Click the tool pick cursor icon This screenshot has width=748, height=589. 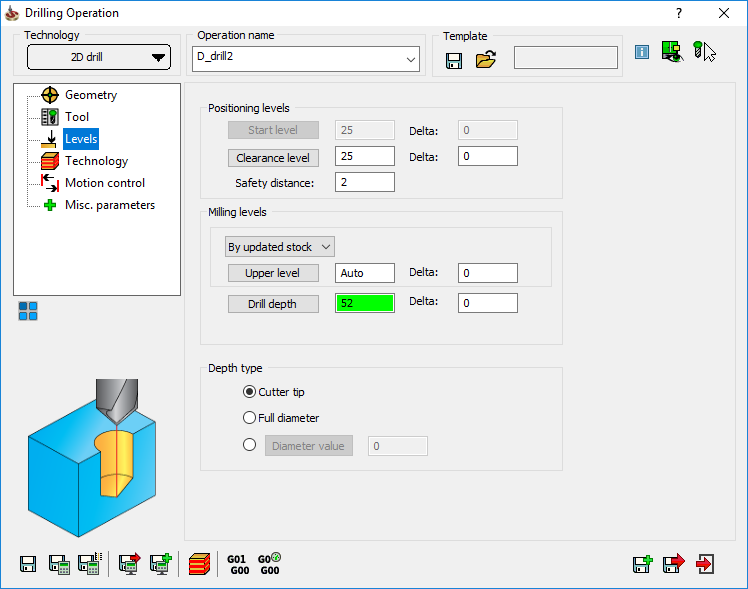point(705,52)
